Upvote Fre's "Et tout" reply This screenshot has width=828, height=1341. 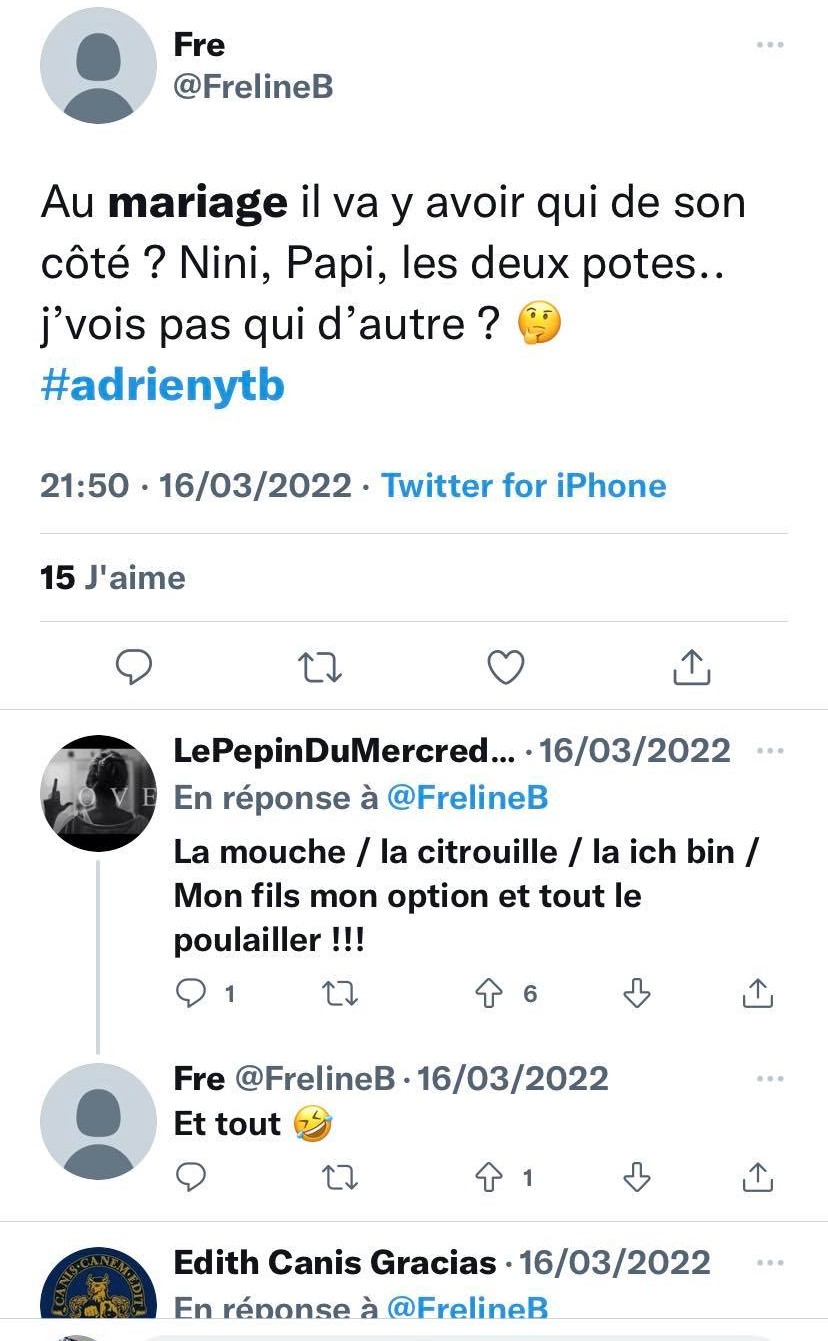pyautogui.click(x=490, y=1178)
